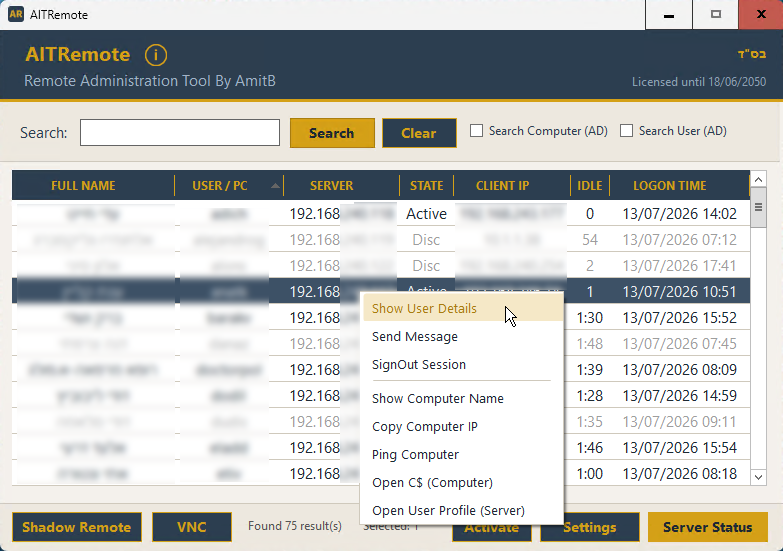Click the vertical scrollbar thumb
The image size is (783, 551).
click(759, 207)
